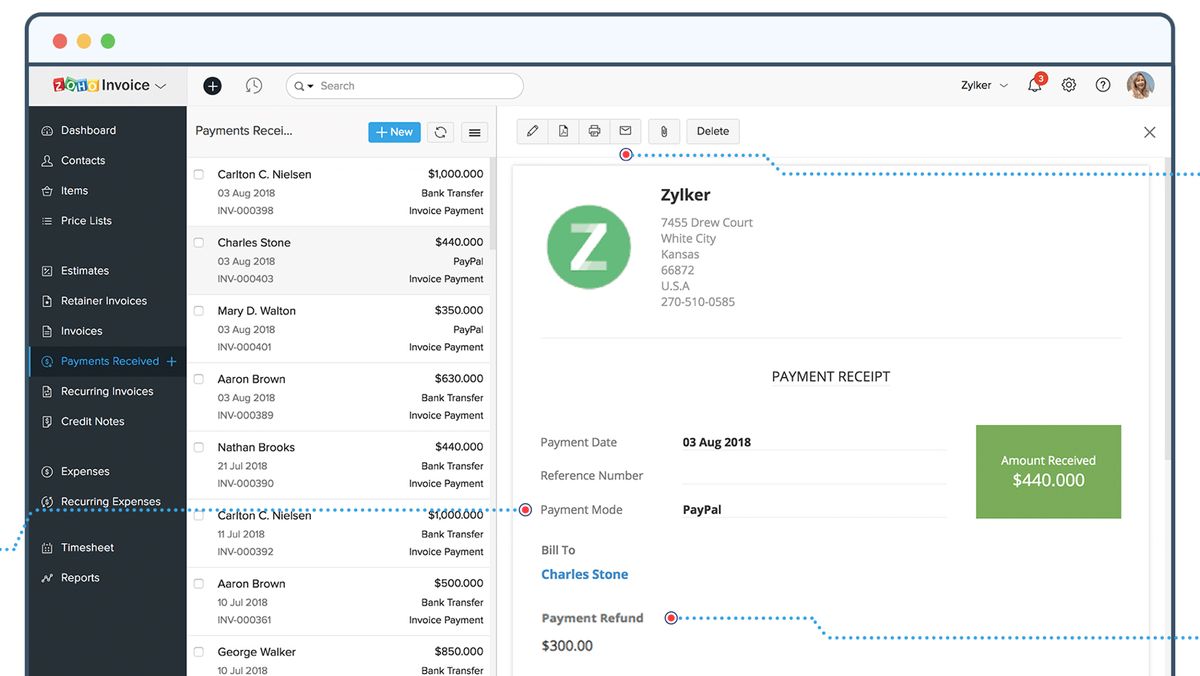Select George Walker $850.000 payment
The width and height of the screenshot is (1200, 676).
[339, 656]
